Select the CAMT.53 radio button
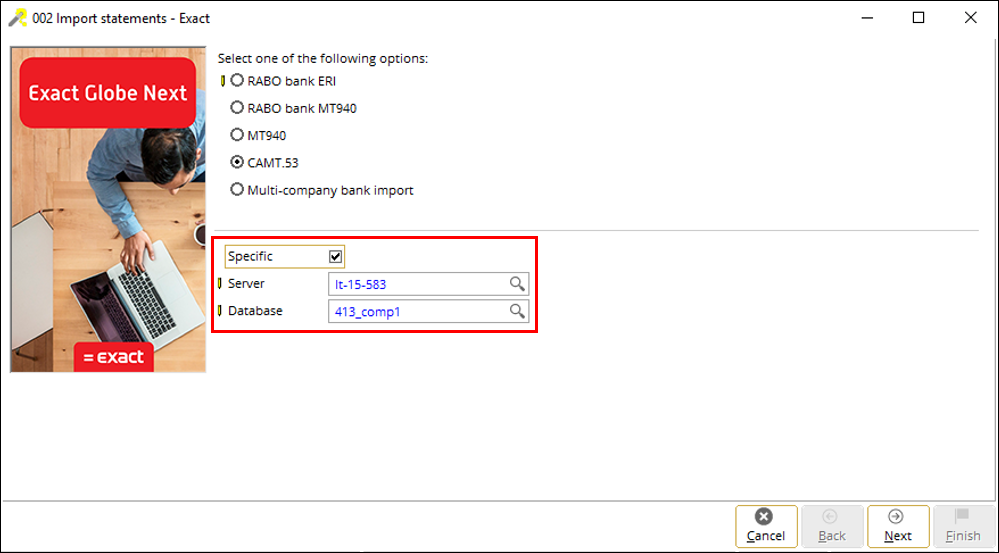 tap(237, 162)
